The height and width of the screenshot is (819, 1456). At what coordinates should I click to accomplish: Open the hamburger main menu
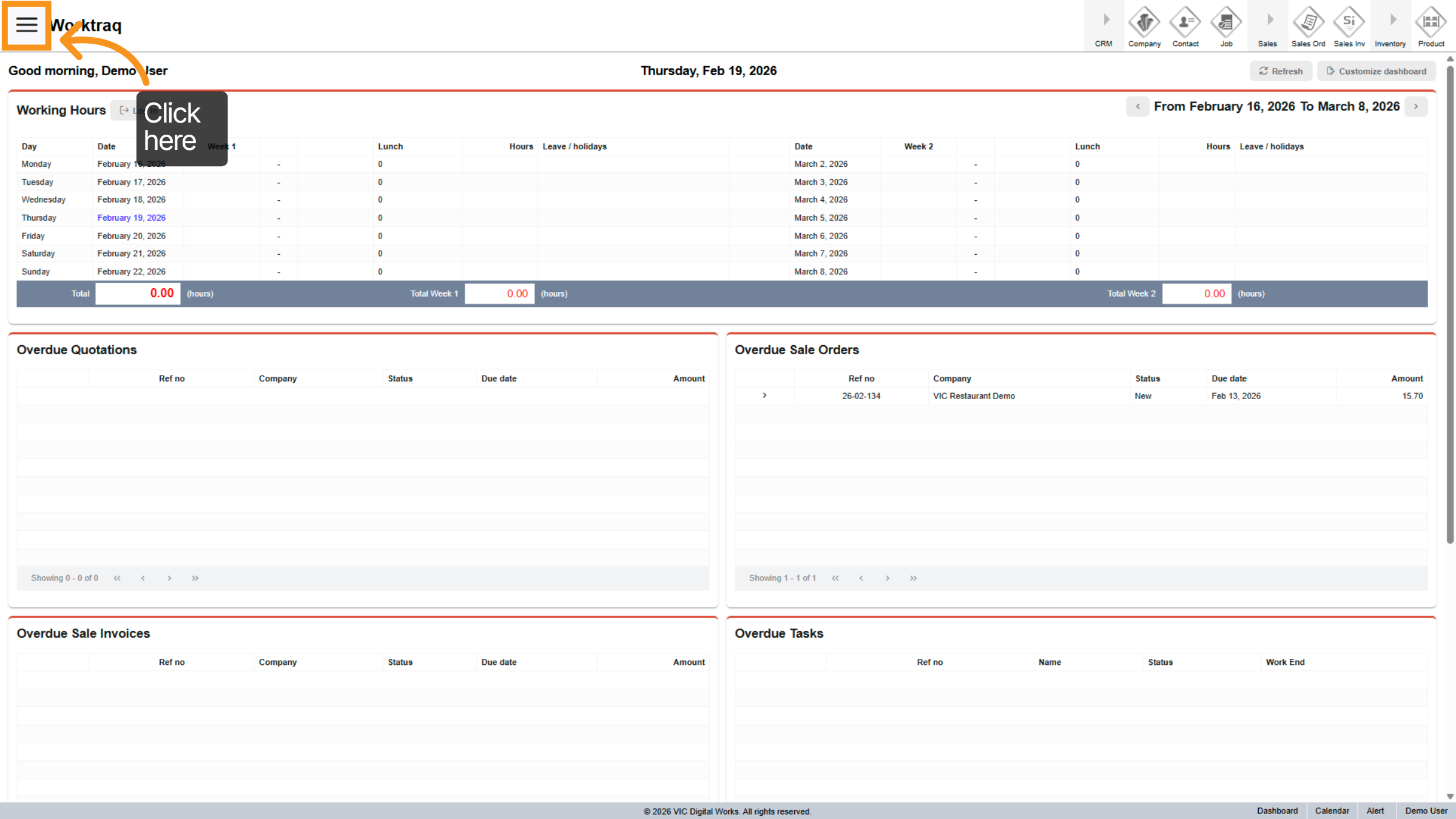point(26,25)
